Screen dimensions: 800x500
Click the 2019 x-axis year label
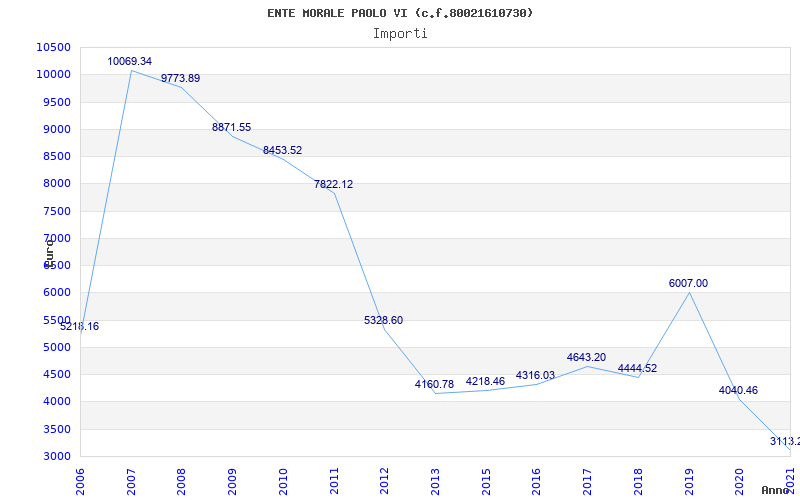[x=689, y=482]
